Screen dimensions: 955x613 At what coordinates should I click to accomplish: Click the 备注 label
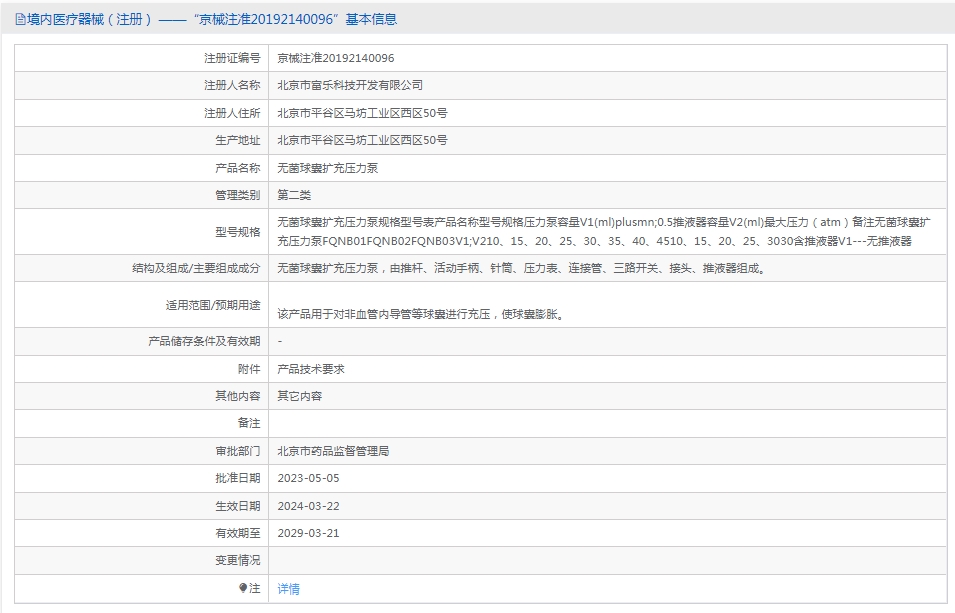tap(249, 423)
